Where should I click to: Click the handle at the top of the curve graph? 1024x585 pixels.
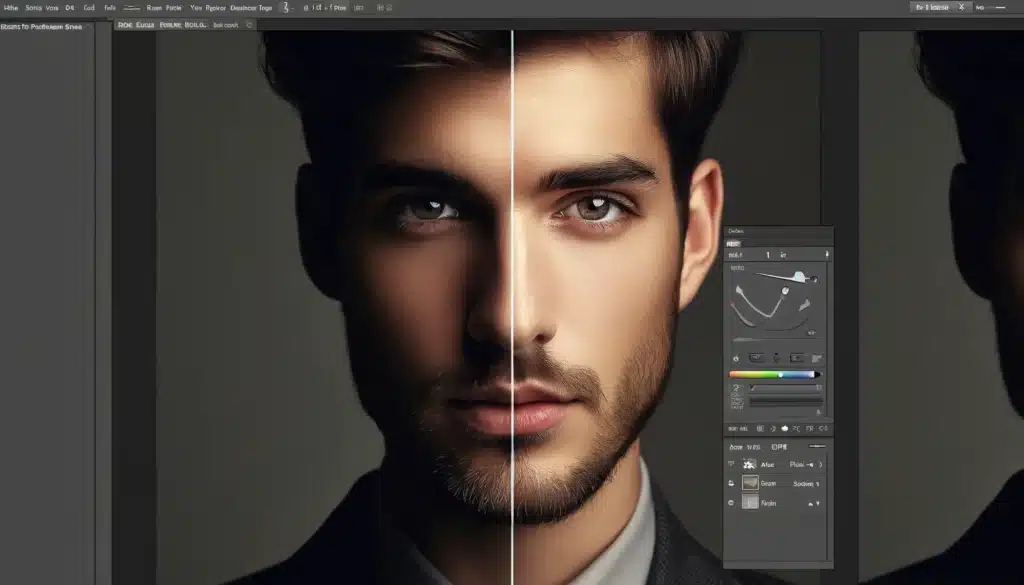[799, 276]
